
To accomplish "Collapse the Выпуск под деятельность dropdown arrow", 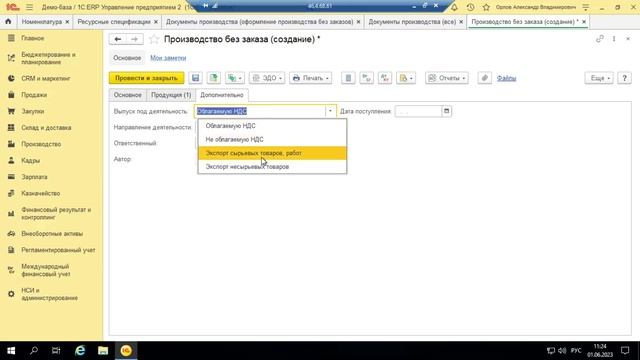I will (x=330, y=111).
